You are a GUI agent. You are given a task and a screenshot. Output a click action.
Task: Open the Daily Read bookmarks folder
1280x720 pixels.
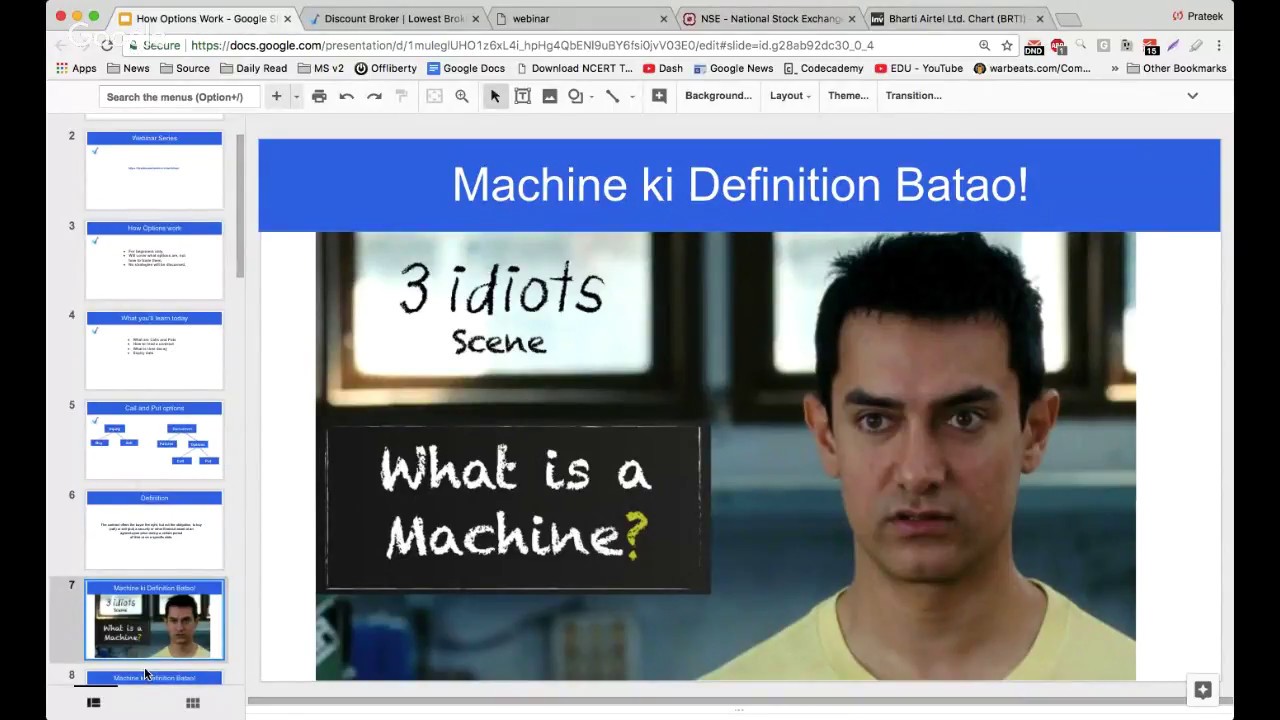[x=253, y=68]
